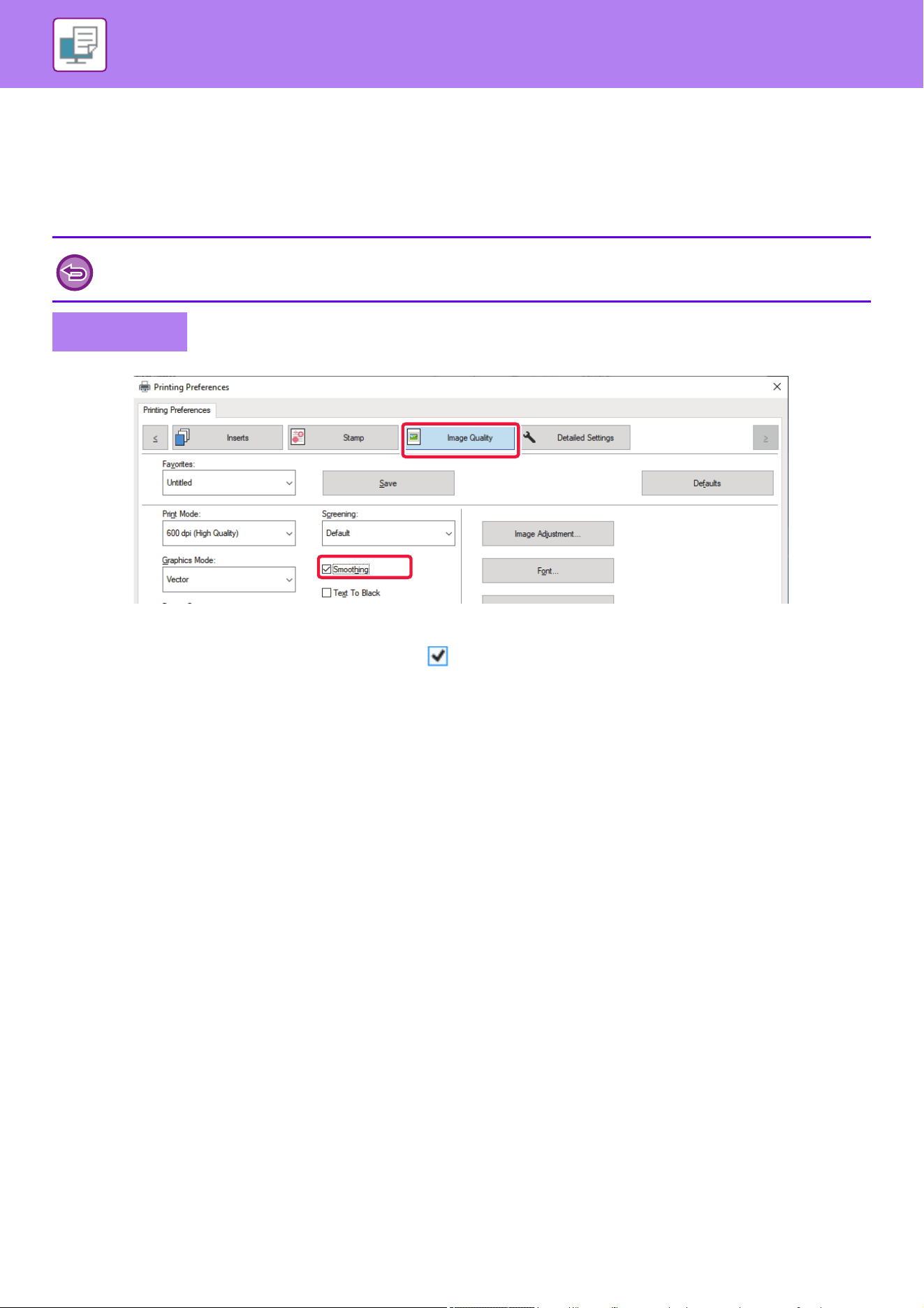Click the printer chapter icon in header
Screen dimensions: 924x1308
[80, 45]
